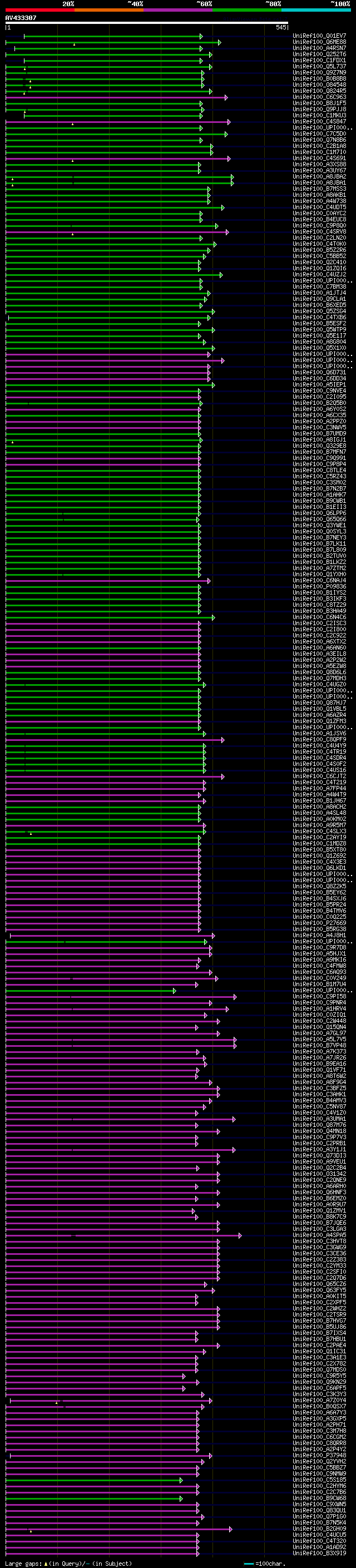Click the green alignment bar for UniRef100_A8JBA2
Viewport: 356px width, 1568px height.
[x=119, y=177]
